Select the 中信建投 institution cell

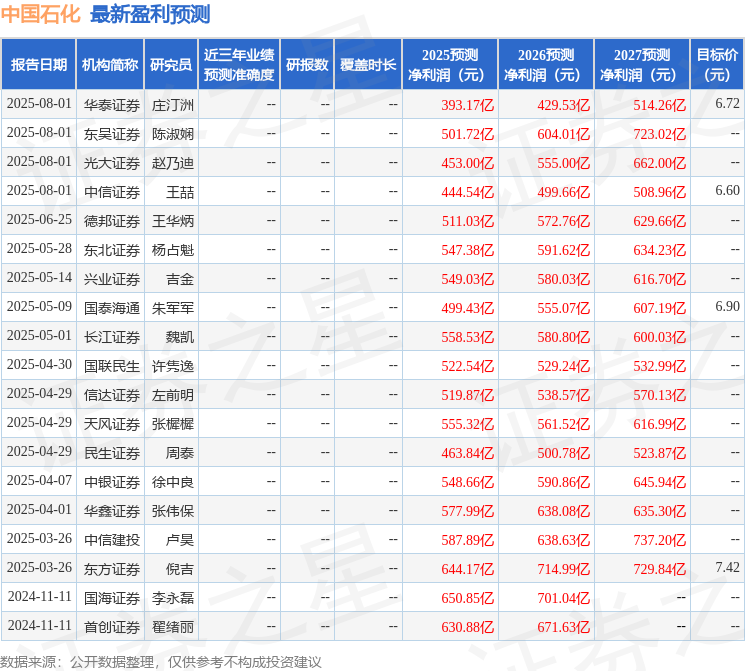pos(112,540)
